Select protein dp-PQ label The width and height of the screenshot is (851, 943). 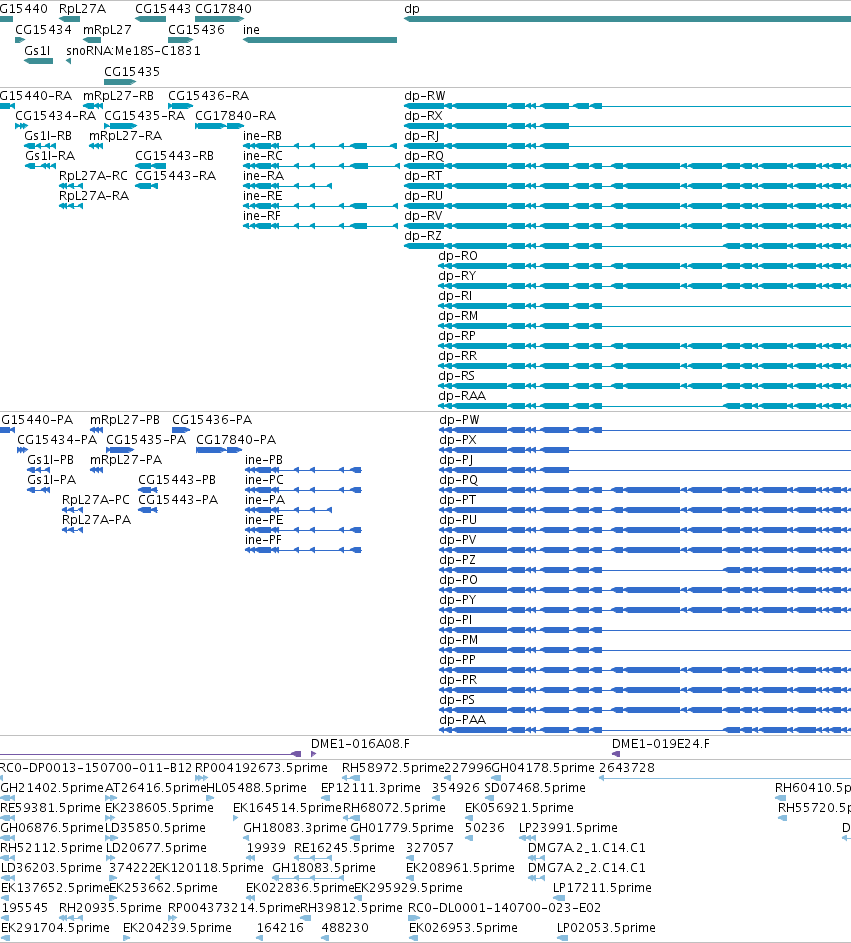[x=458, y=480]
